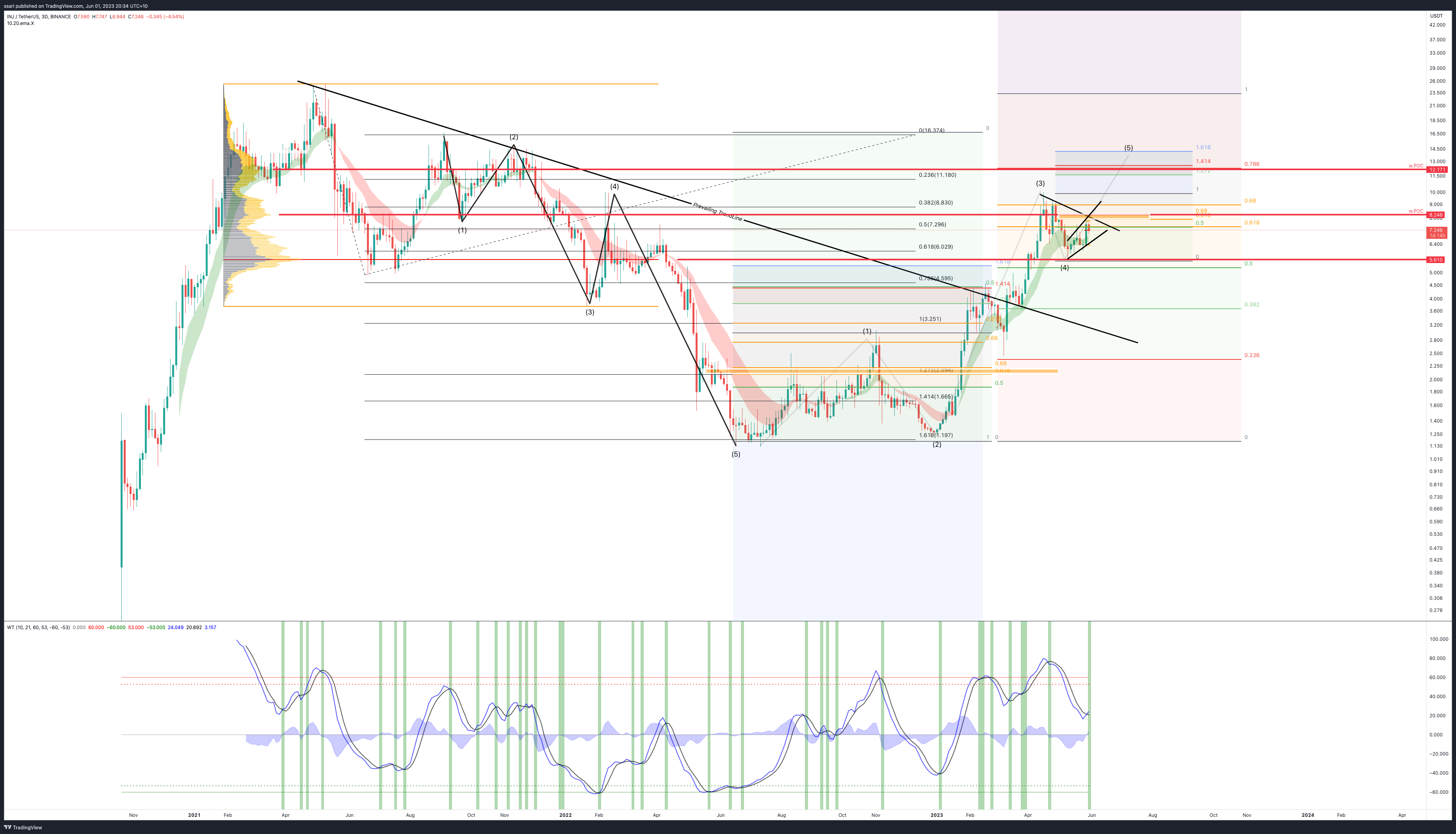Click the red 0.786 retracement label on the right
This screenshot has width=1456, height=834.
pyautogui.click(x=1251, y=164)
